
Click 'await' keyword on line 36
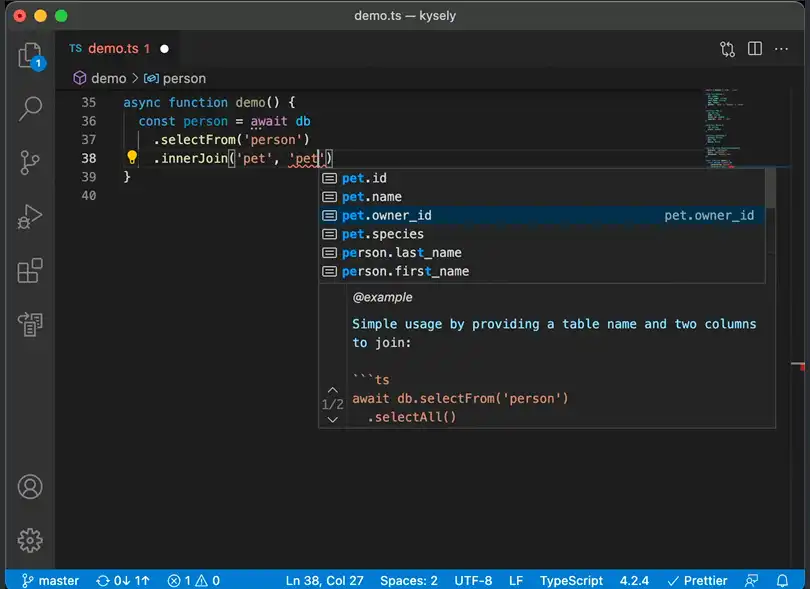(x=269, y=121)
